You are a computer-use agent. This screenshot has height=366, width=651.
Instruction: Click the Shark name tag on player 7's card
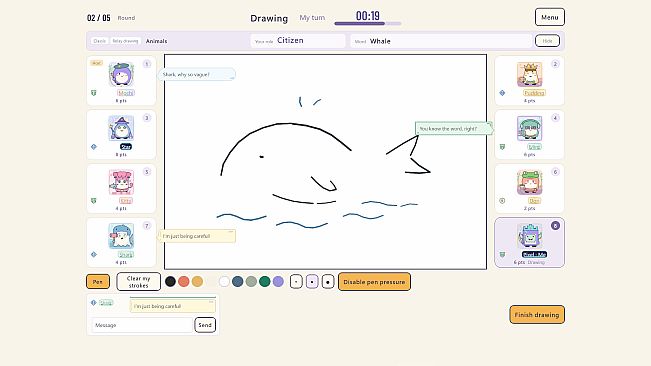(125, 254)
